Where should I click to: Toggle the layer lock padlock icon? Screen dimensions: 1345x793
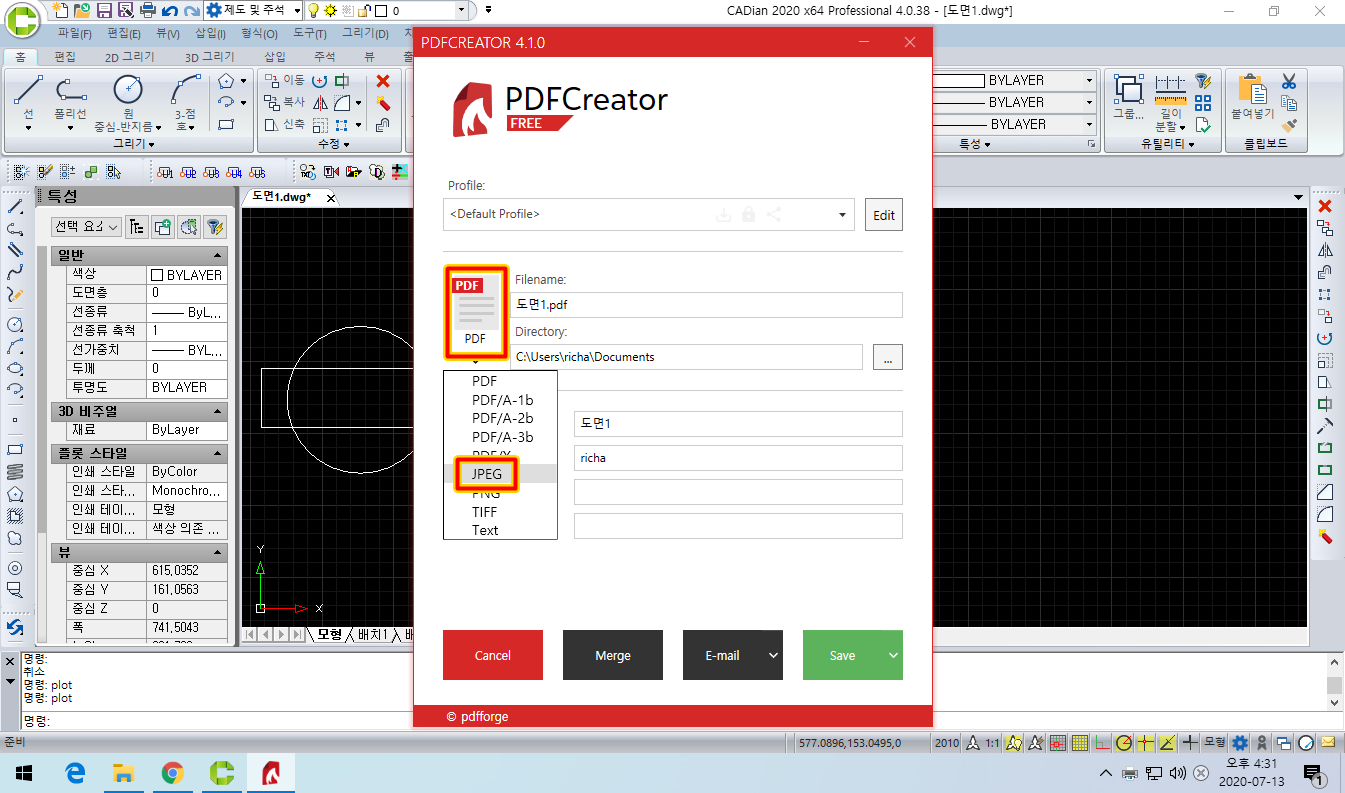(364, 11)
